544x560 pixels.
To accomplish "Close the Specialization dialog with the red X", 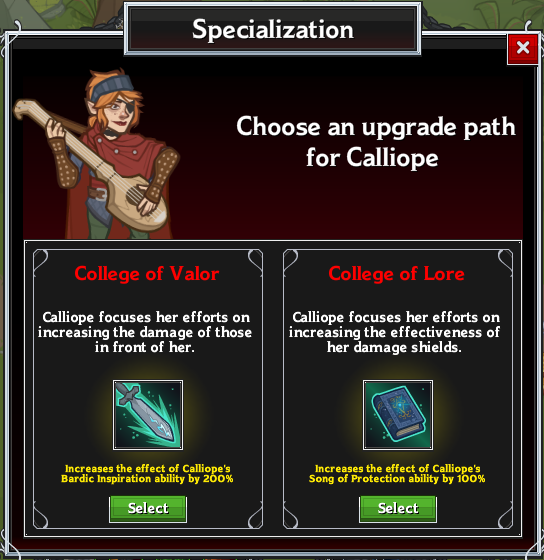I will tap(523, 49).
